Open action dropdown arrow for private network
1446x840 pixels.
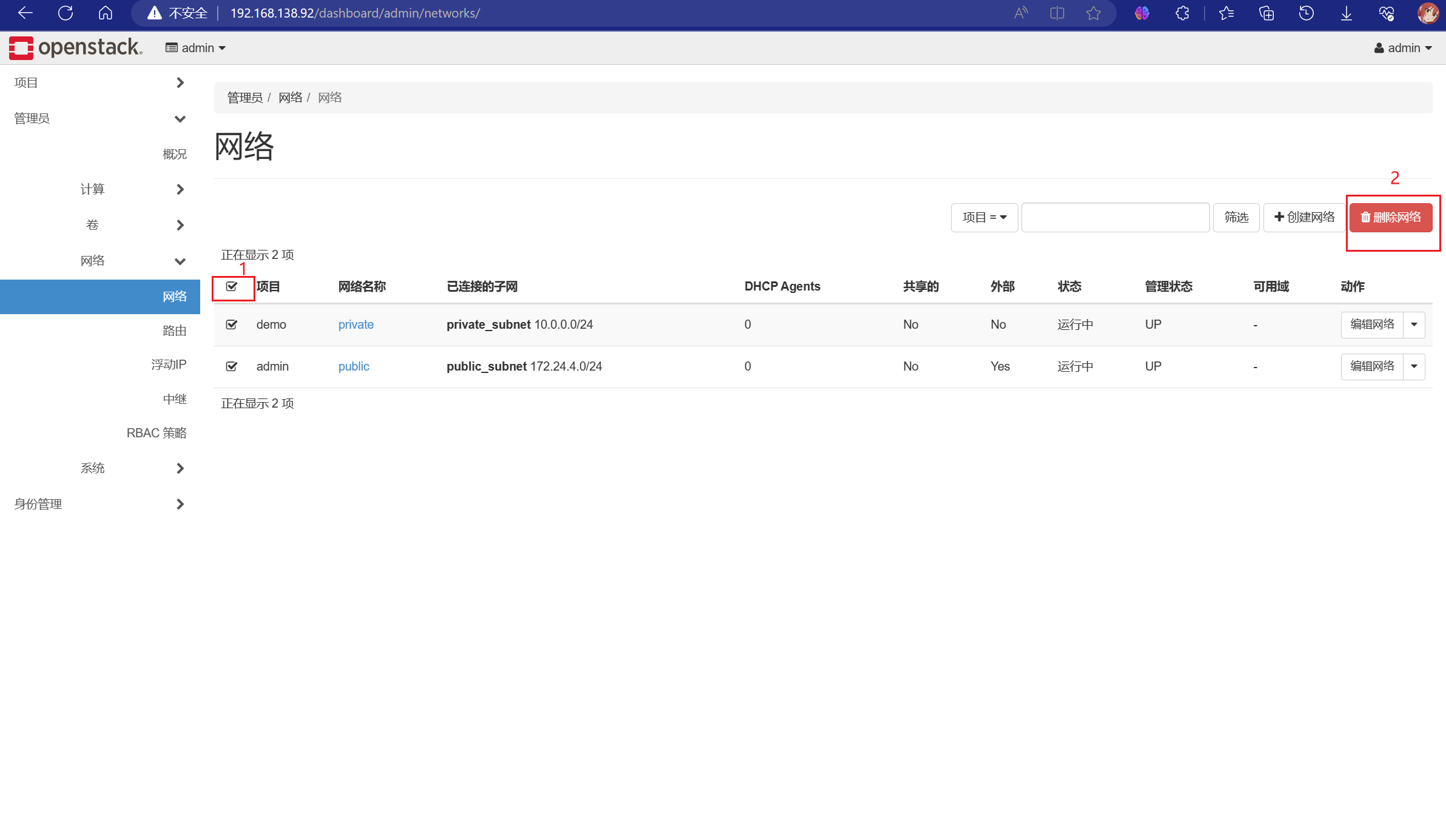coord(1414,324)
